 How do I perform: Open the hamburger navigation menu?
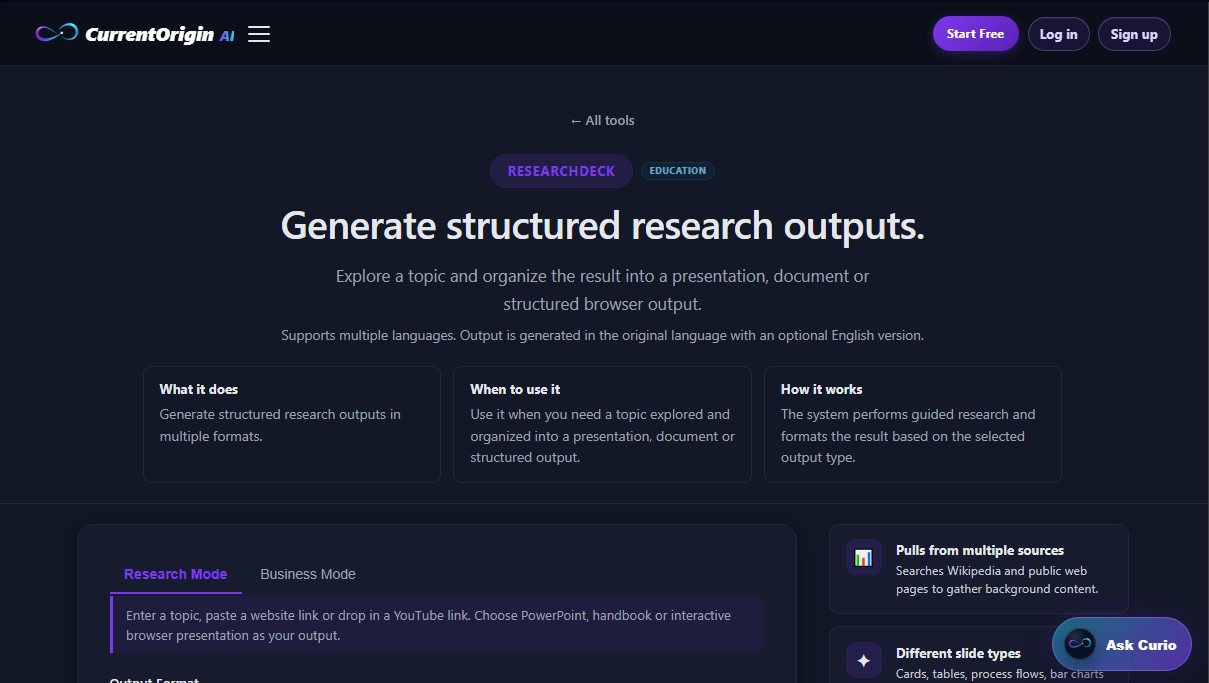[x=259, y=34]
